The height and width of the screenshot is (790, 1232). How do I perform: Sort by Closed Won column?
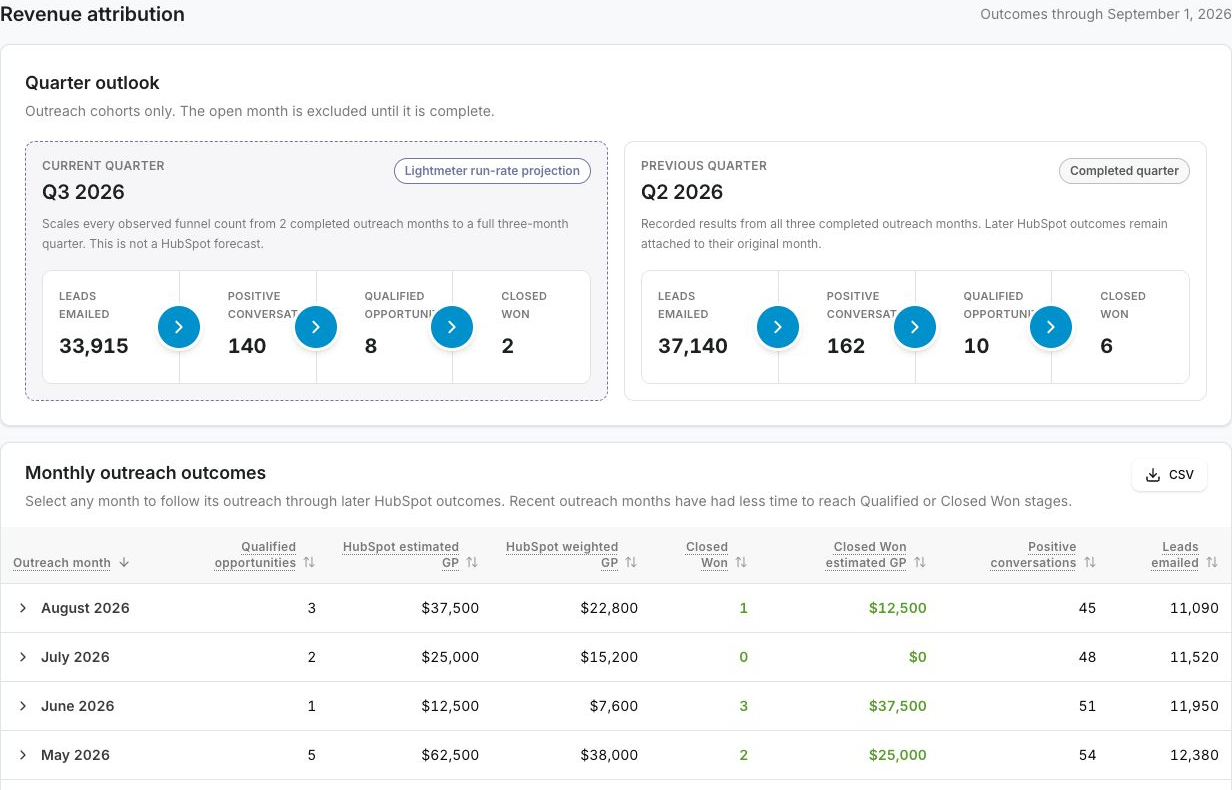741,563
